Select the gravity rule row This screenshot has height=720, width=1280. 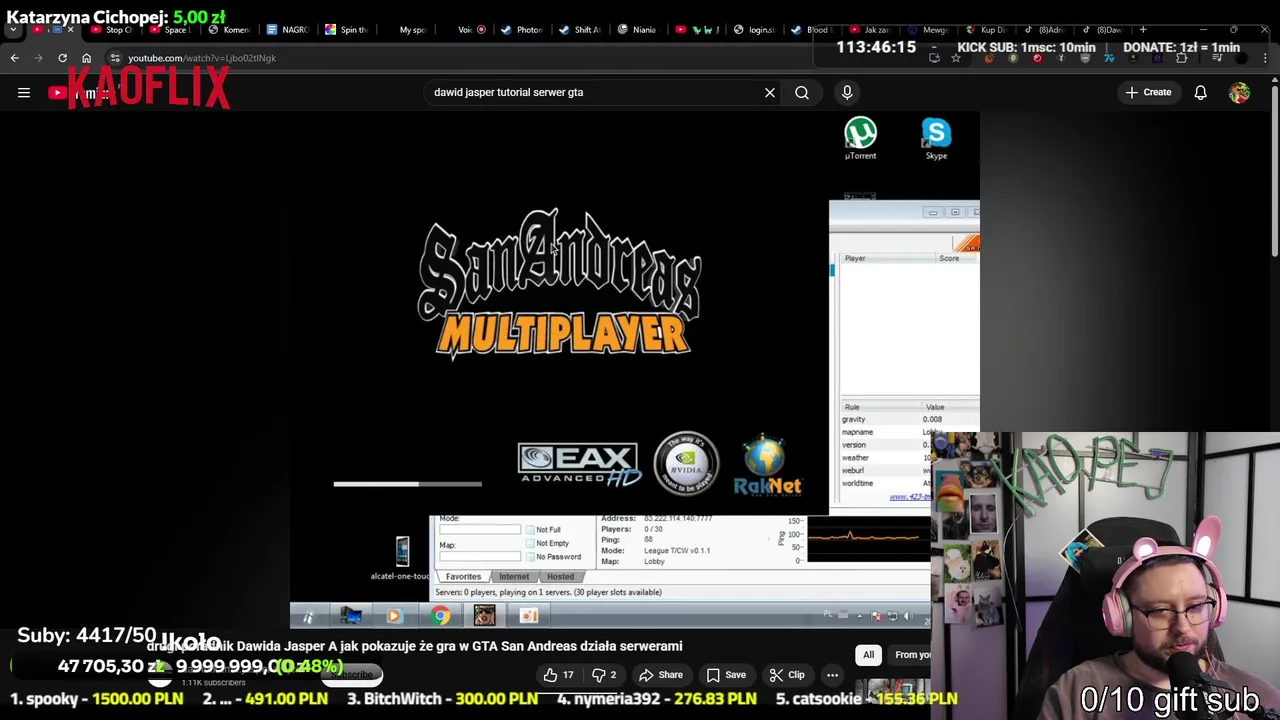[x=910, y=420]
